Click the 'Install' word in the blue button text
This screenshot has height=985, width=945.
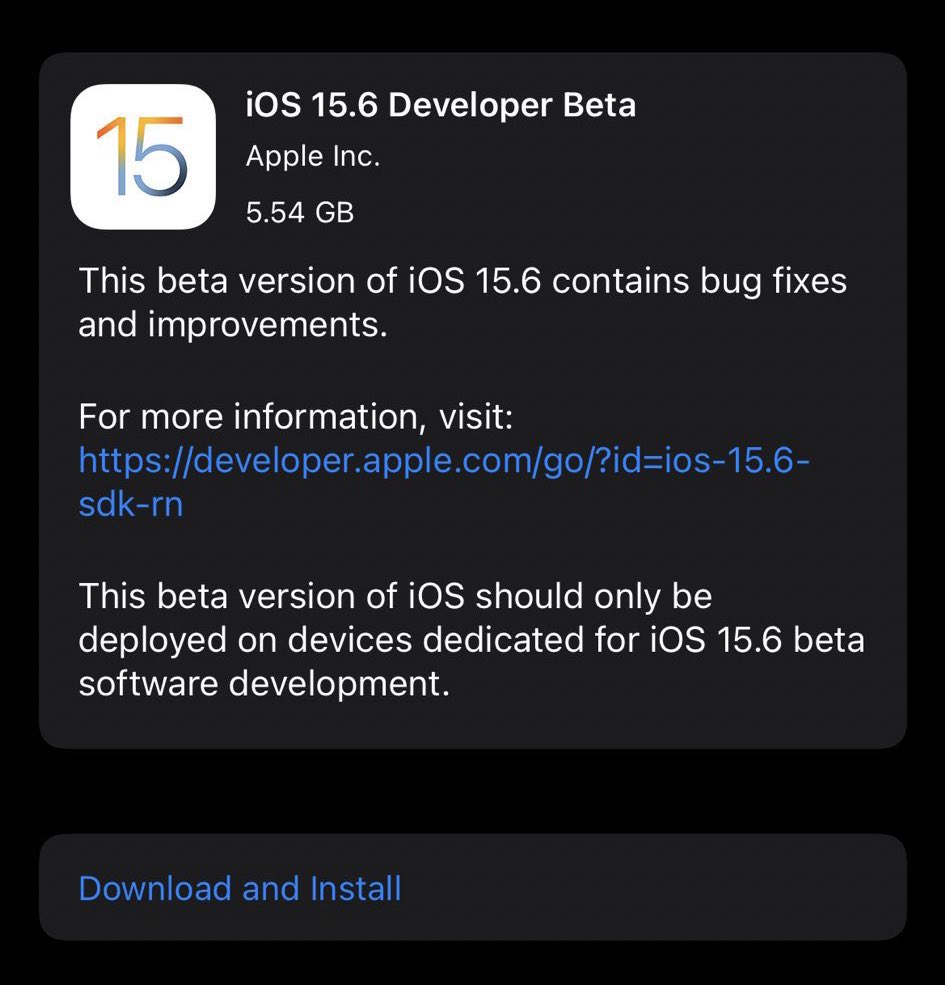pyautogui.click(x=356, y=888)
